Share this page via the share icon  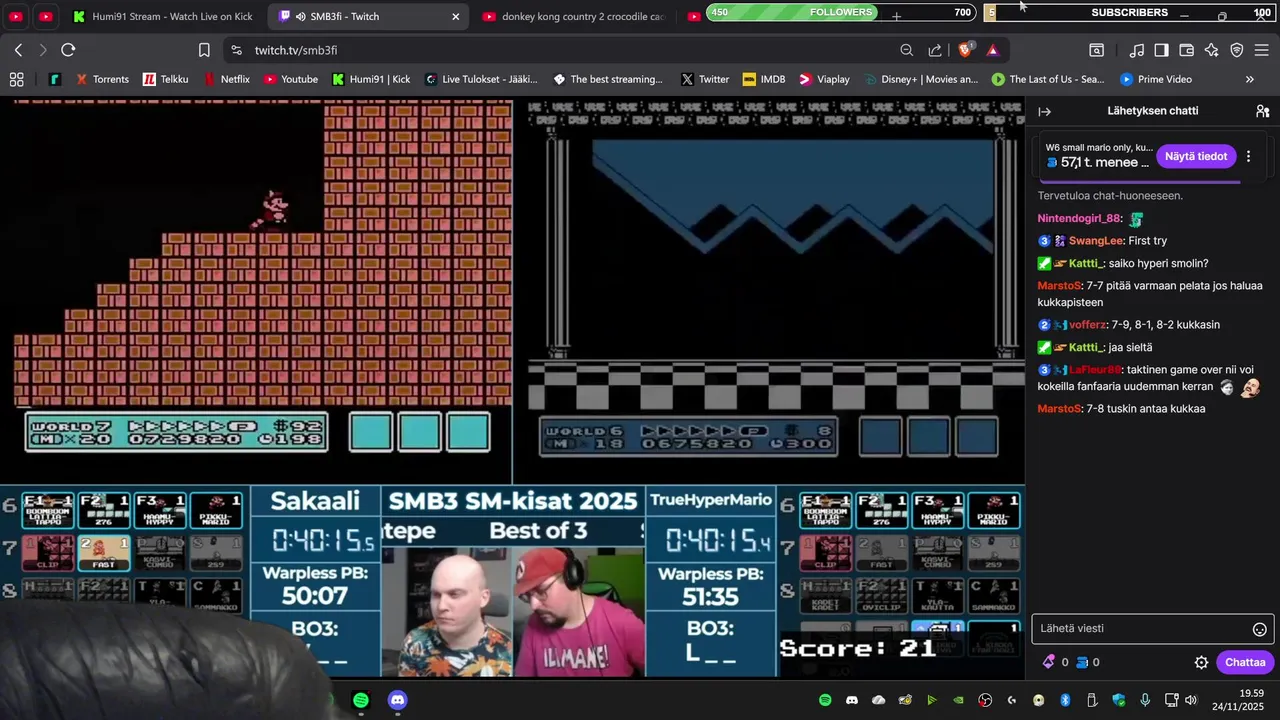point(935,50)
